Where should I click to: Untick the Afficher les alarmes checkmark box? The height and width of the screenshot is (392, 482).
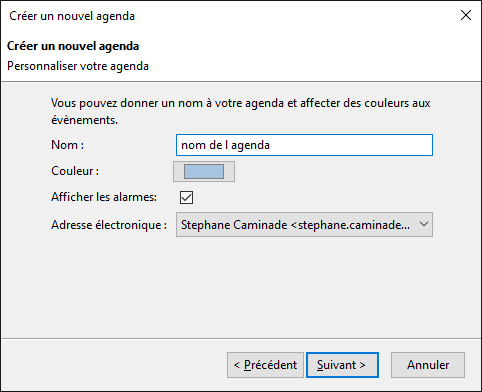point(186,197)
